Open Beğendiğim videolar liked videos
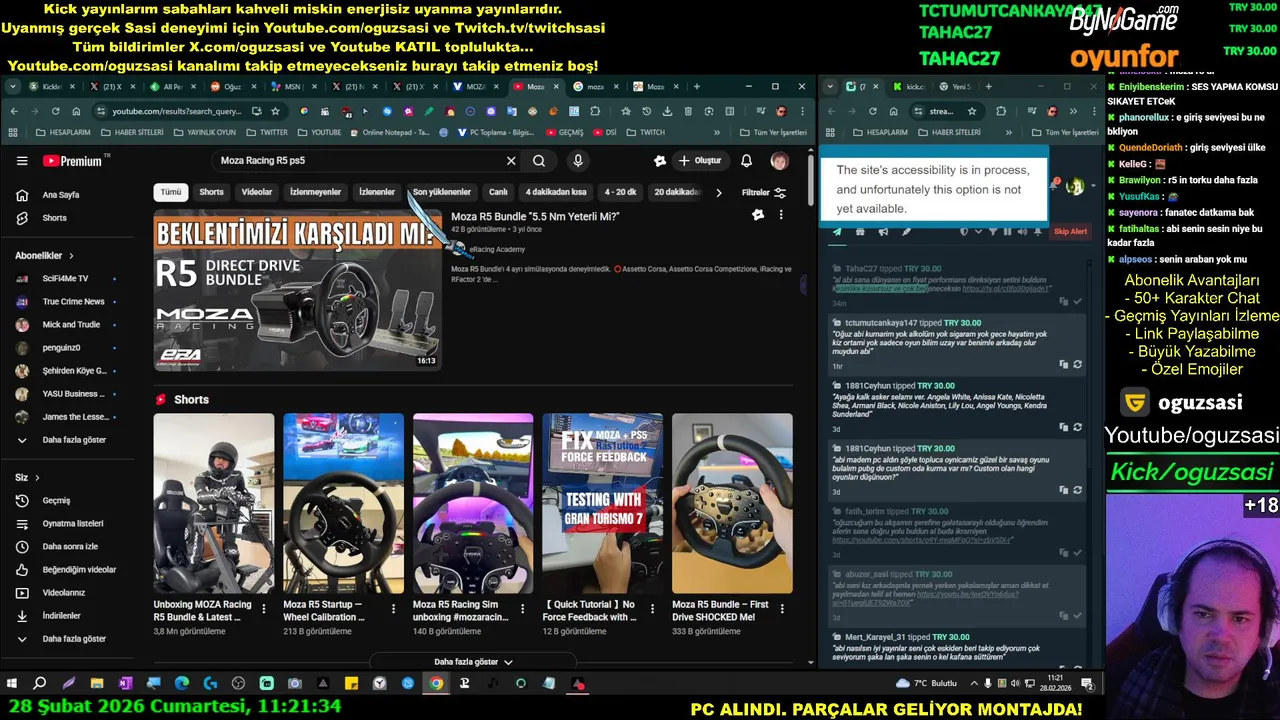Image resolution: width=1280 pixels, height=720 pixels. [79, 569]
